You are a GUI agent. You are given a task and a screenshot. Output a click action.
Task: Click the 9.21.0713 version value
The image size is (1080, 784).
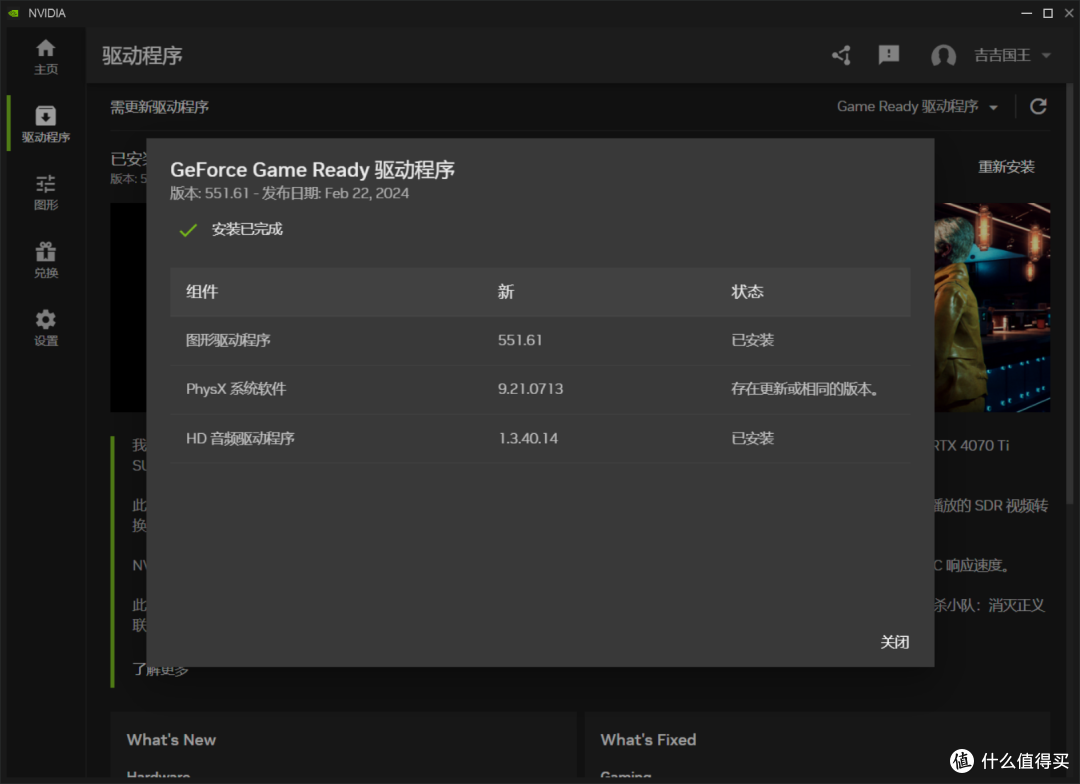pos(530,389)
